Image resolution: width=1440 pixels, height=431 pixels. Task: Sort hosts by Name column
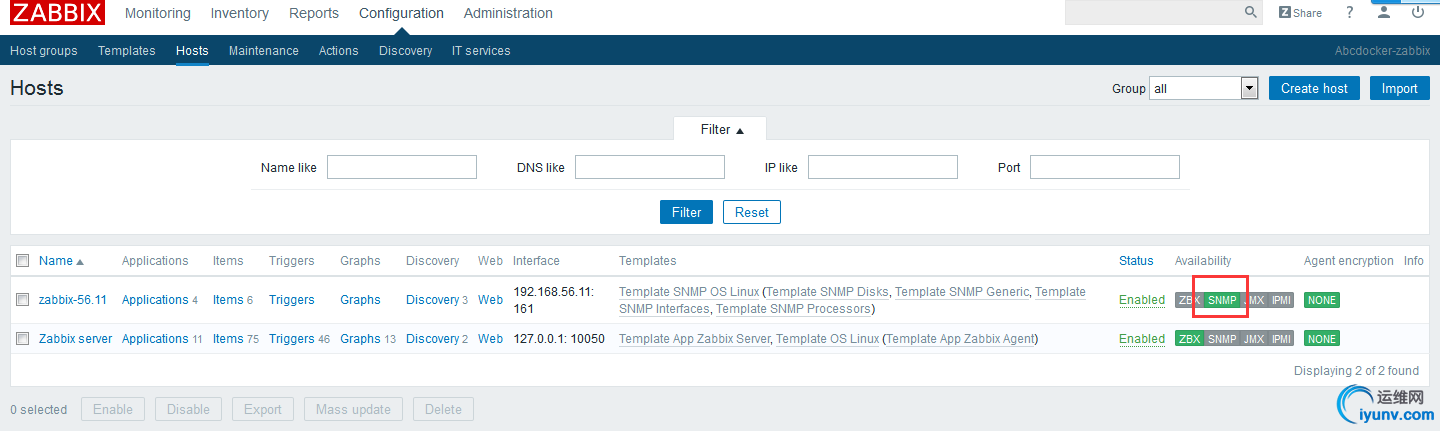click(61, 261)
